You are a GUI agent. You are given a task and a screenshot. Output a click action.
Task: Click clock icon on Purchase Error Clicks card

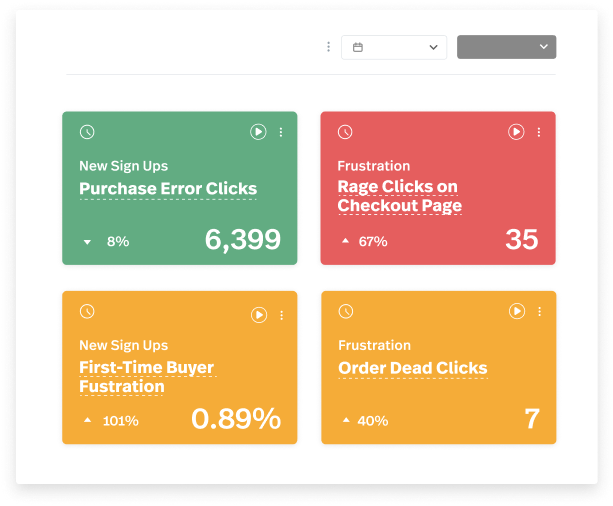[x=87, y=132]
